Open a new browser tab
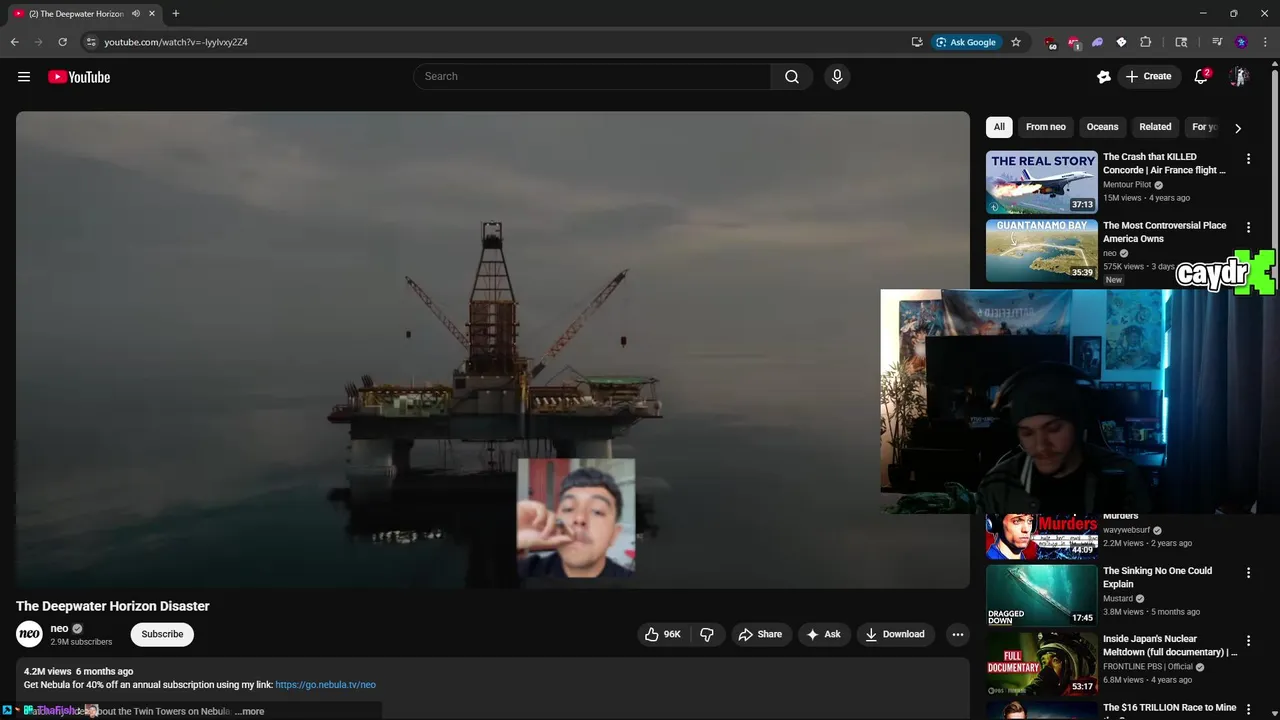The width and height of the screenshot is (1280, 720). point(175,14)
